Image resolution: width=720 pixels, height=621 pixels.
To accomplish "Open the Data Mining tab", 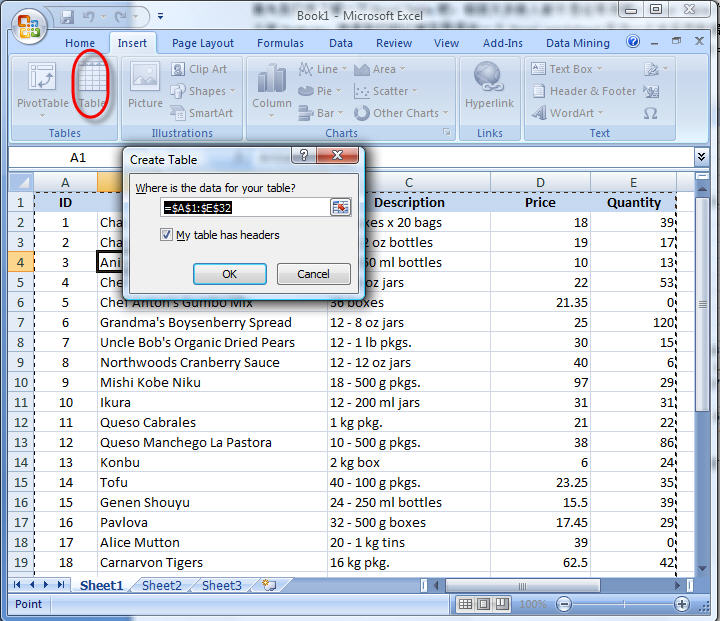I will click(577, 43).
